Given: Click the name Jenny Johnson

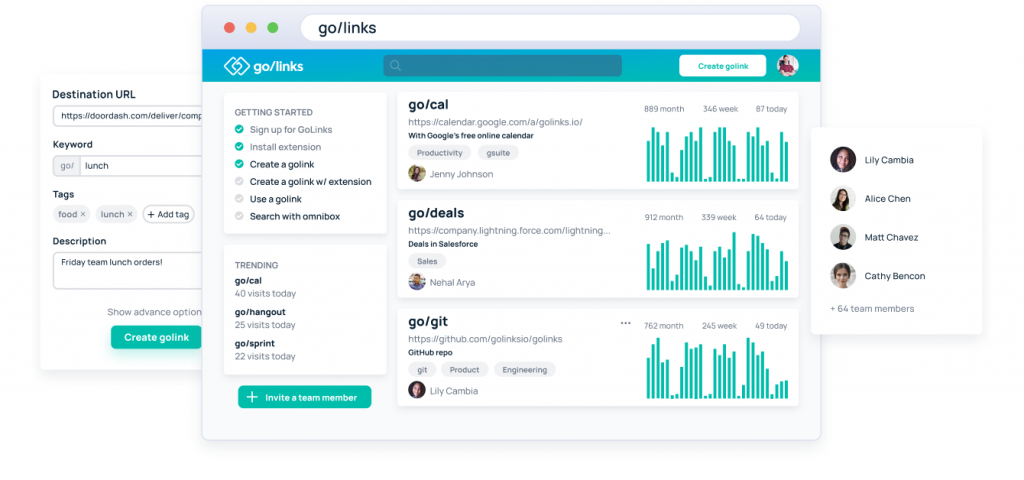Looking at the screenshot, I should (x=461, y=174).
